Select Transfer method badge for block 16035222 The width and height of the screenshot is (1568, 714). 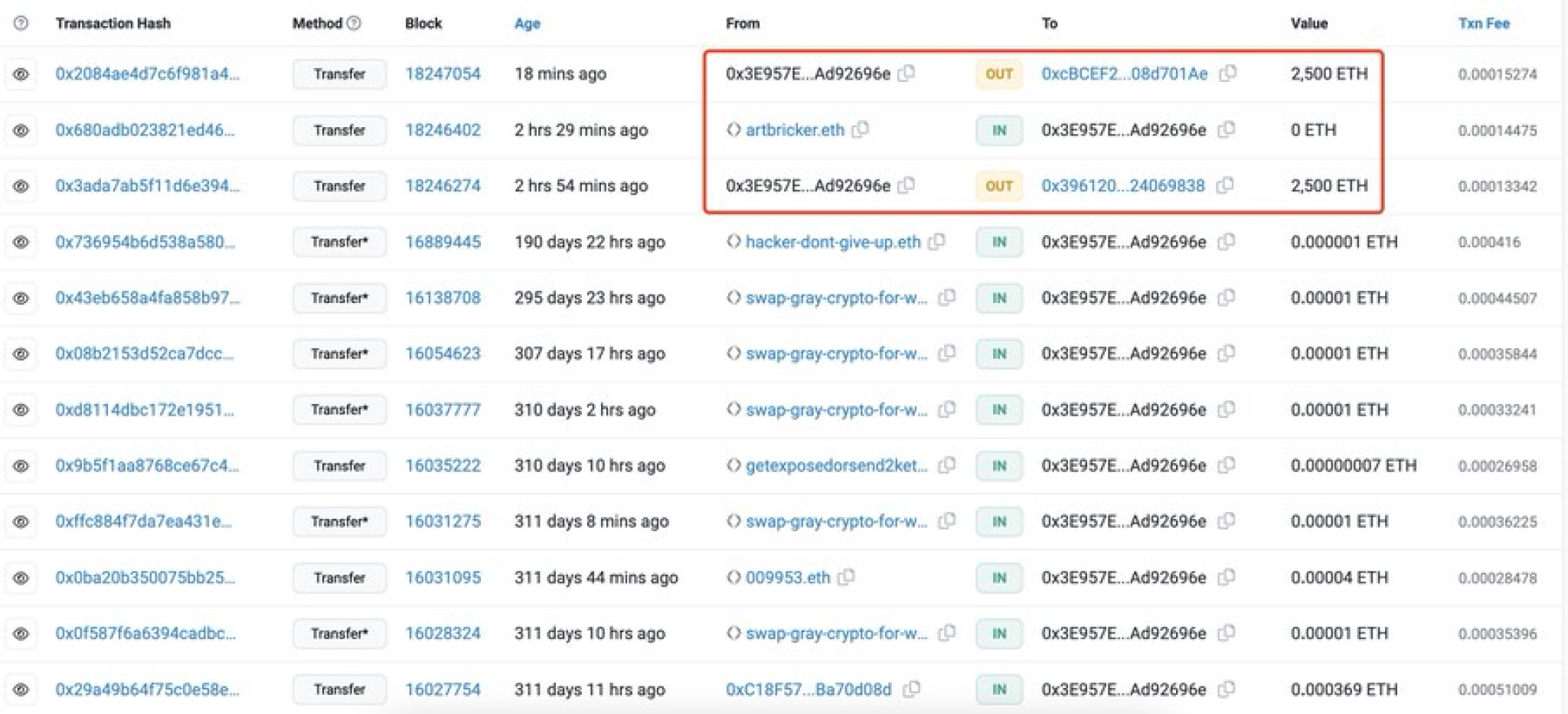tap(339, 465)
